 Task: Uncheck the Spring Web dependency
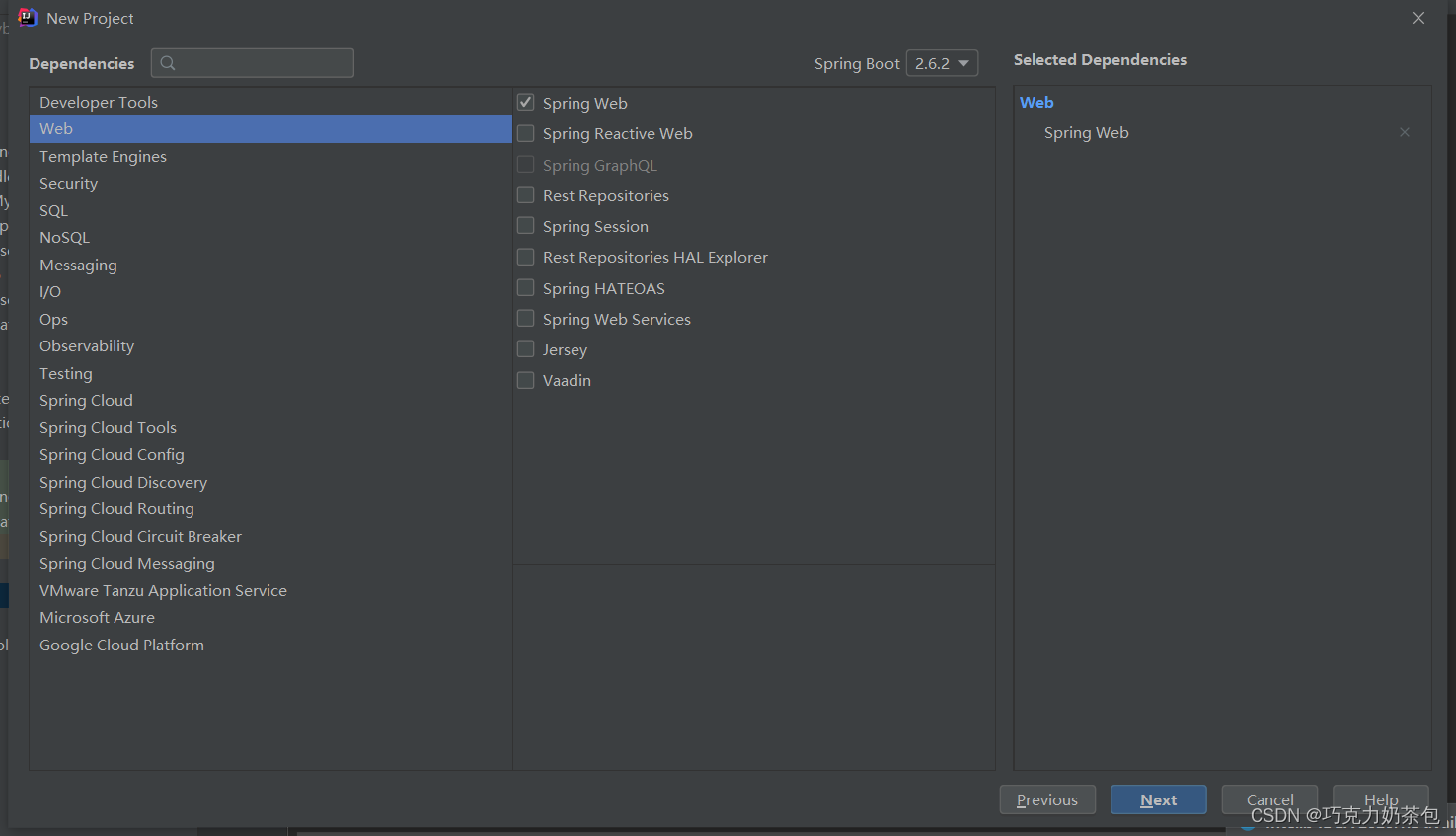click(x=525, y=102)
